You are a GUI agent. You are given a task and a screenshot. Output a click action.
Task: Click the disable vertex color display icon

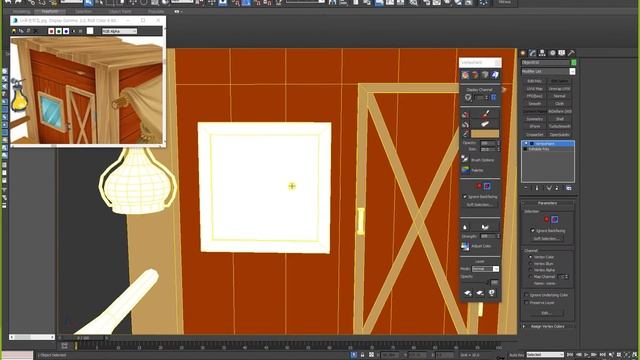tap(485, 75)
